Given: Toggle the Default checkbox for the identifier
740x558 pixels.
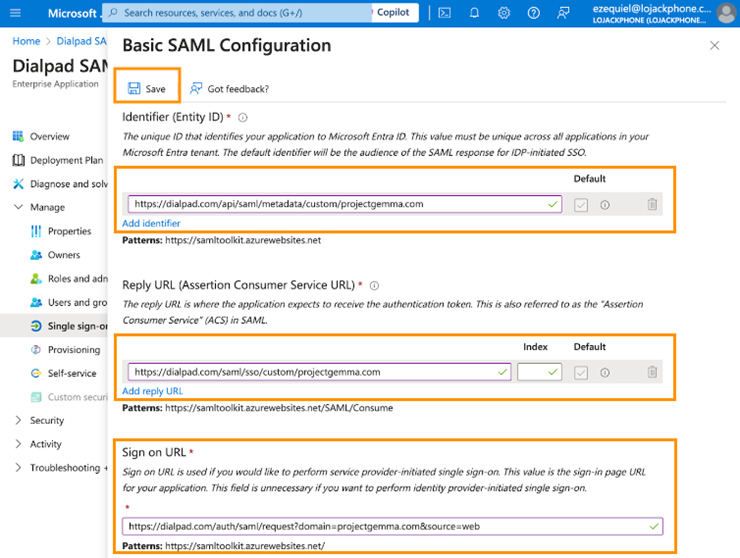Looking at the screenshot, I should click(581, 205).
